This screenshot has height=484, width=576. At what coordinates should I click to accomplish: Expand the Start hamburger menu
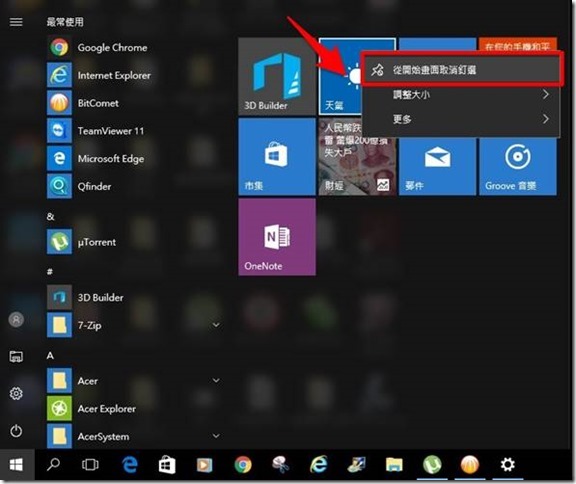point(16,22)
